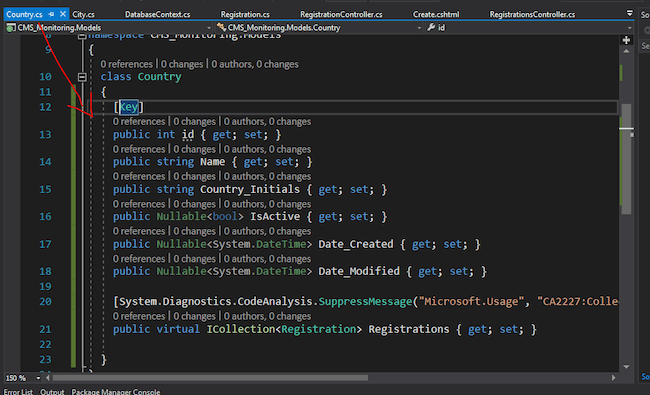Open the Package Manager Console tab
Viewport: 650px width, 395px height.
[x=116, y=391]
